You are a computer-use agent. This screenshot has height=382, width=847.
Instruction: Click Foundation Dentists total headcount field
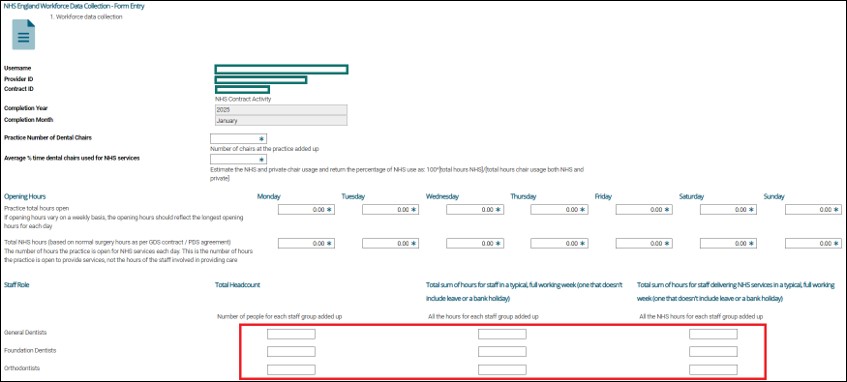291,352
